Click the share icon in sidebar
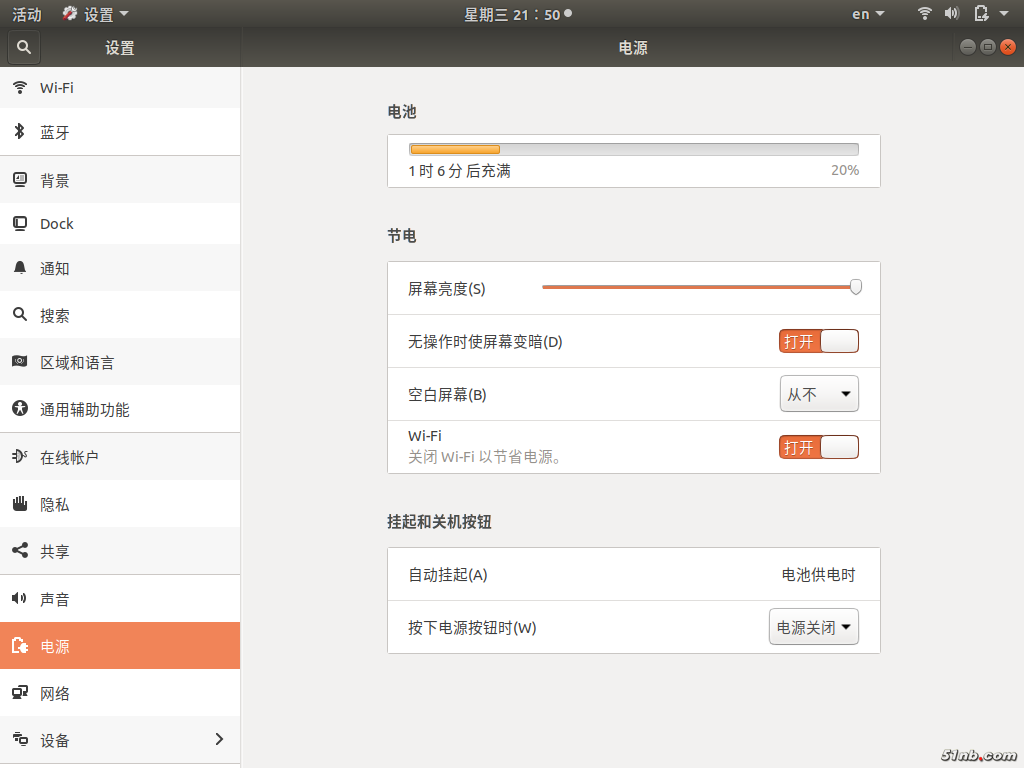The width and height of the screenshot is (1024, 768). (20, 551)
